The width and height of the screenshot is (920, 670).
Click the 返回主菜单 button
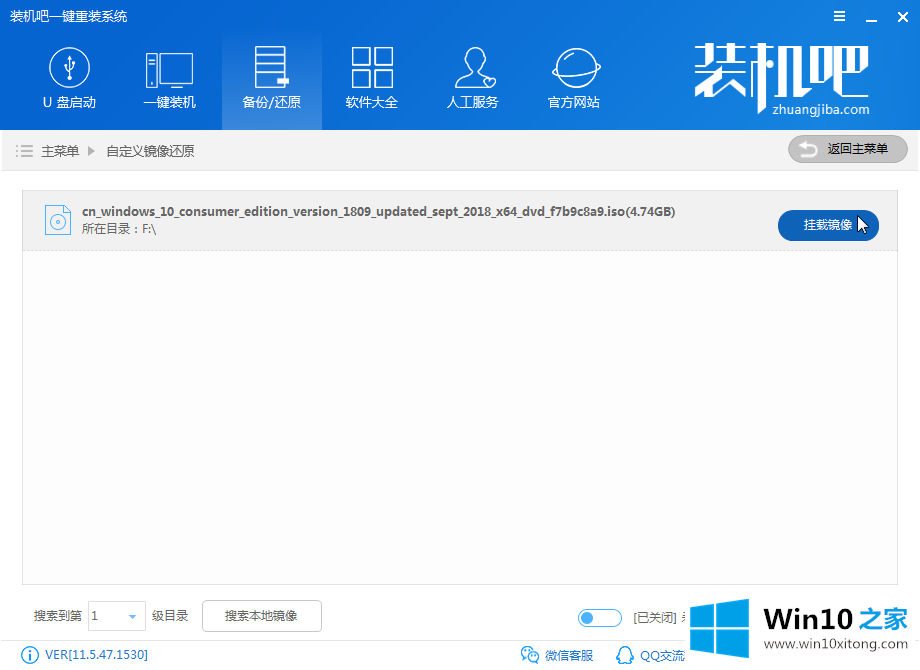847,149
